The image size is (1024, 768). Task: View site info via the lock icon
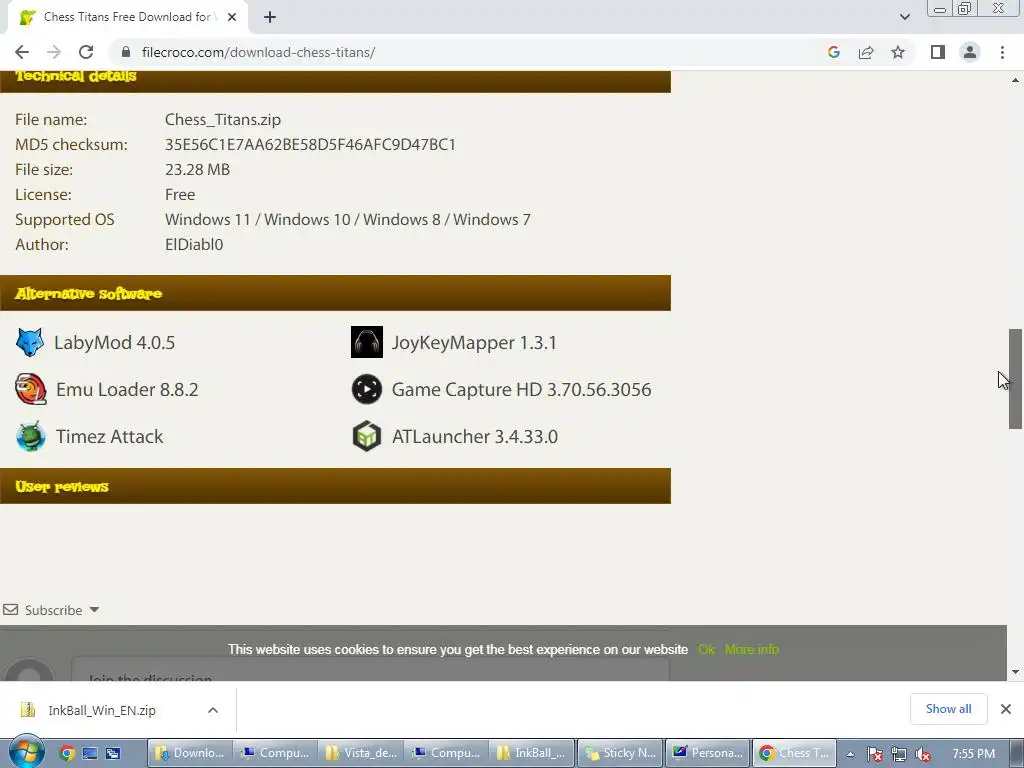click(x=125, y=52)
